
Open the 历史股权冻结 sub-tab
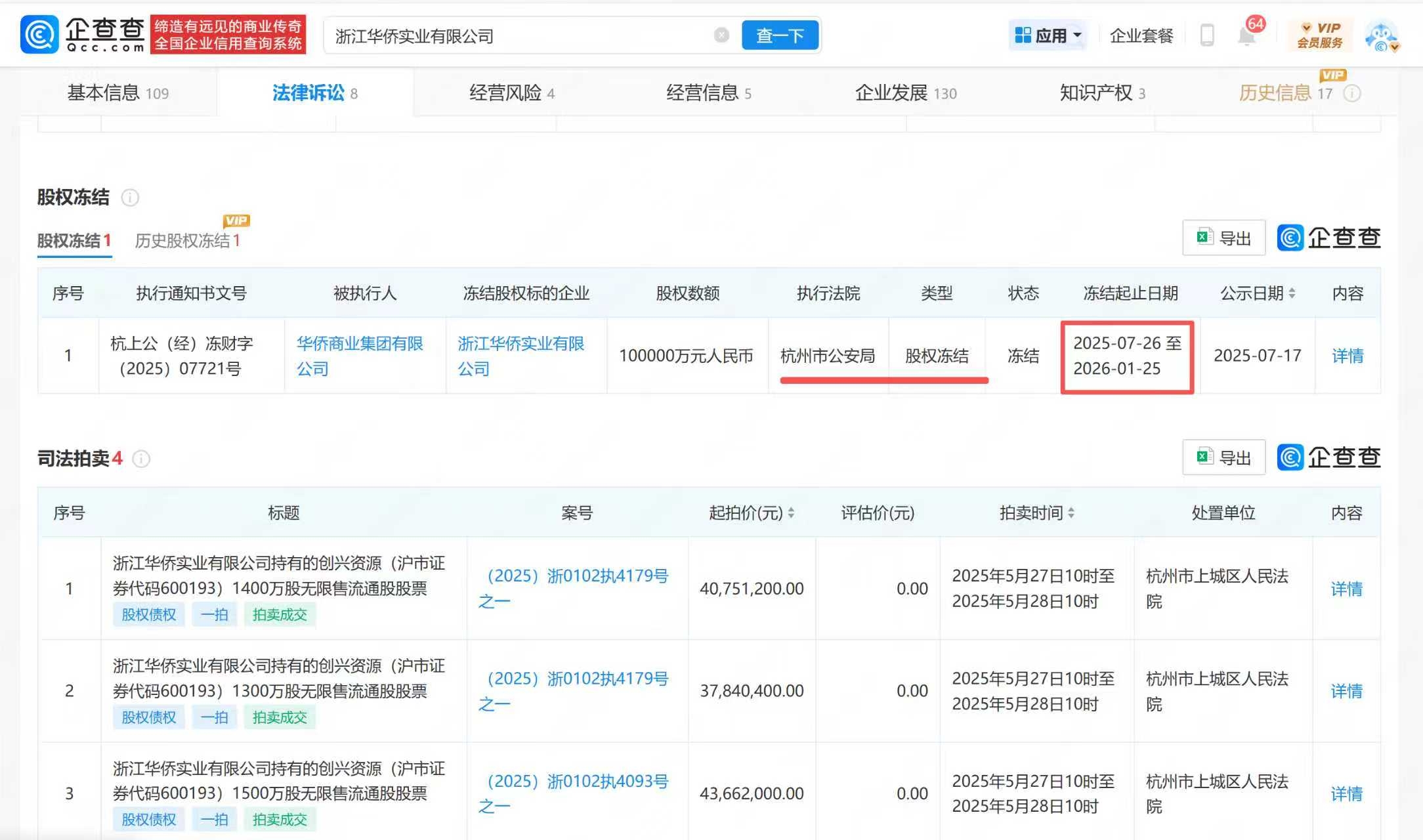click(x=187, y=241)
